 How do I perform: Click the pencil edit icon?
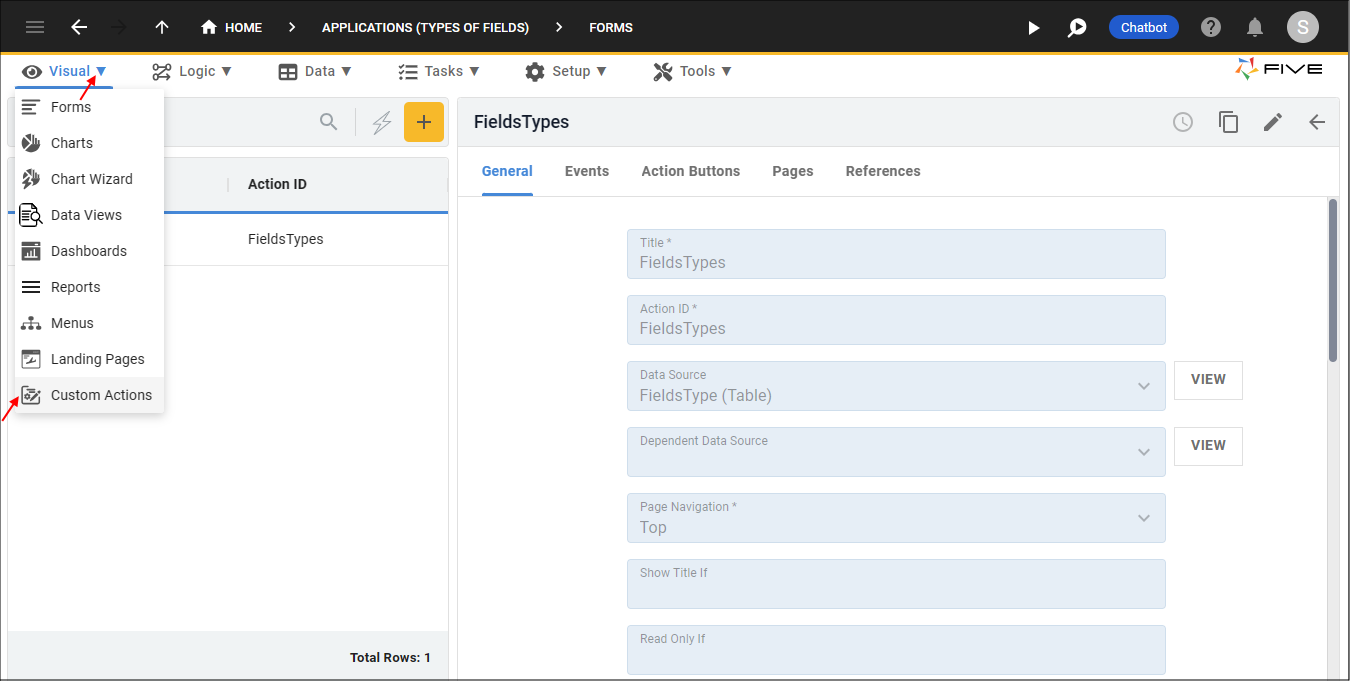1272,122
